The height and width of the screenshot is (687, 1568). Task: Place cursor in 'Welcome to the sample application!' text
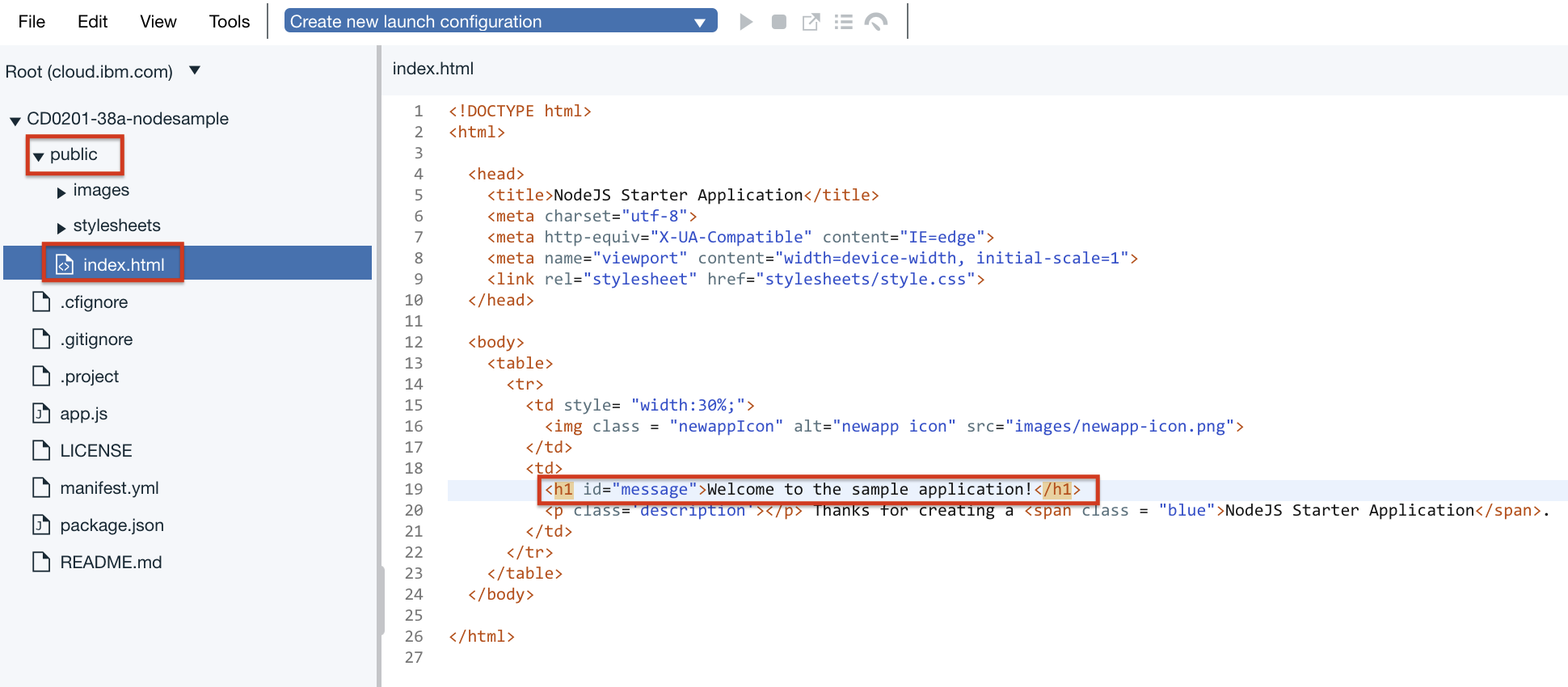coord(870,489)
